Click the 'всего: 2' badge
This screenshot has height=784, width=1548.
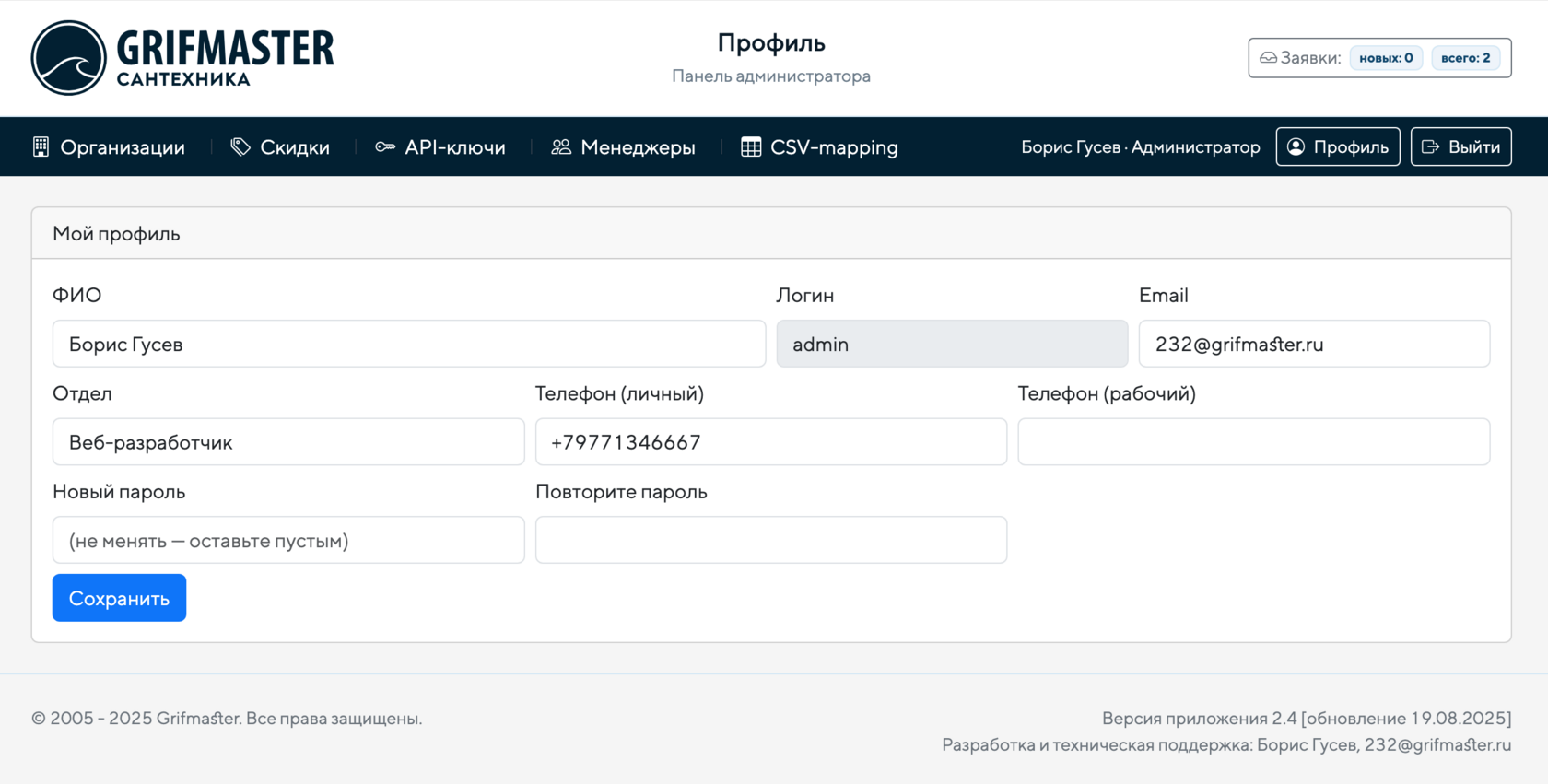[1466, 58]
